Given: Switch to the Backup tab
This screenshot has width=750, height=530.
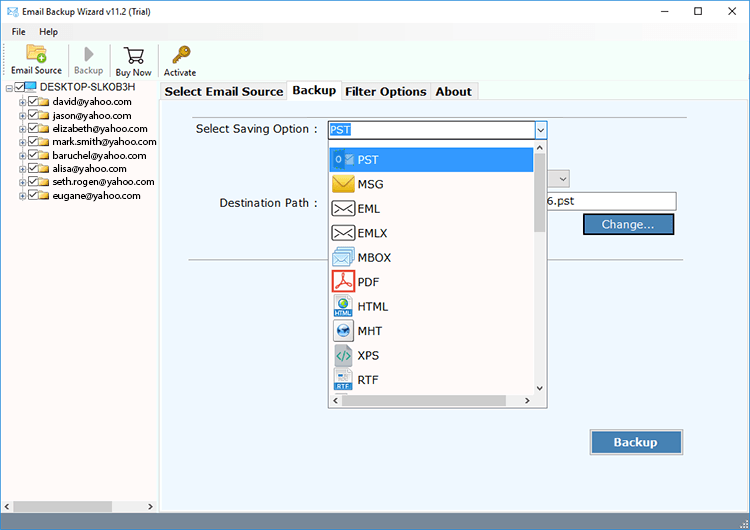Looking at the screenshot, I should [x=314, y=90].
